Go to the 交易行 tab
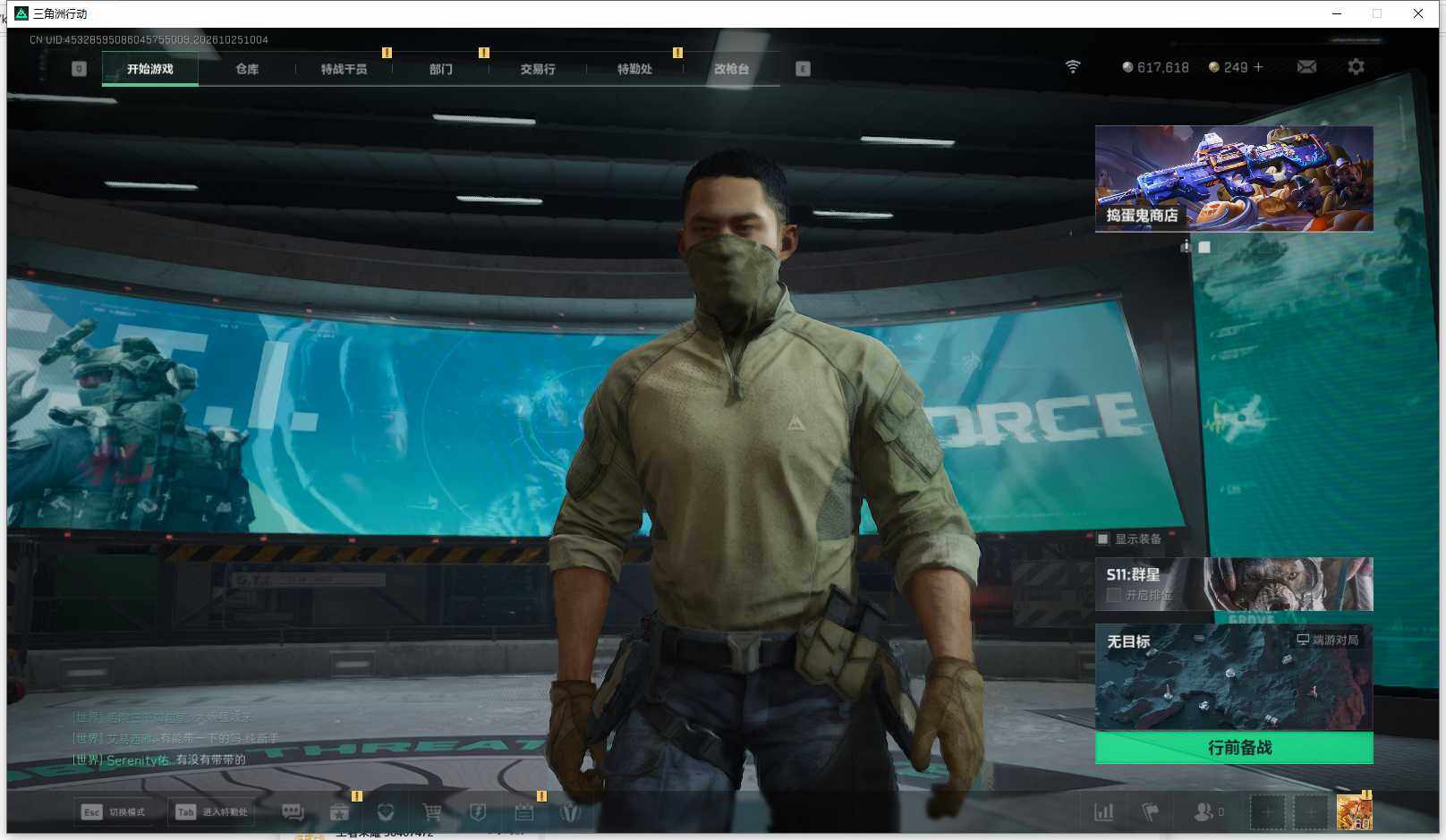 538,69
